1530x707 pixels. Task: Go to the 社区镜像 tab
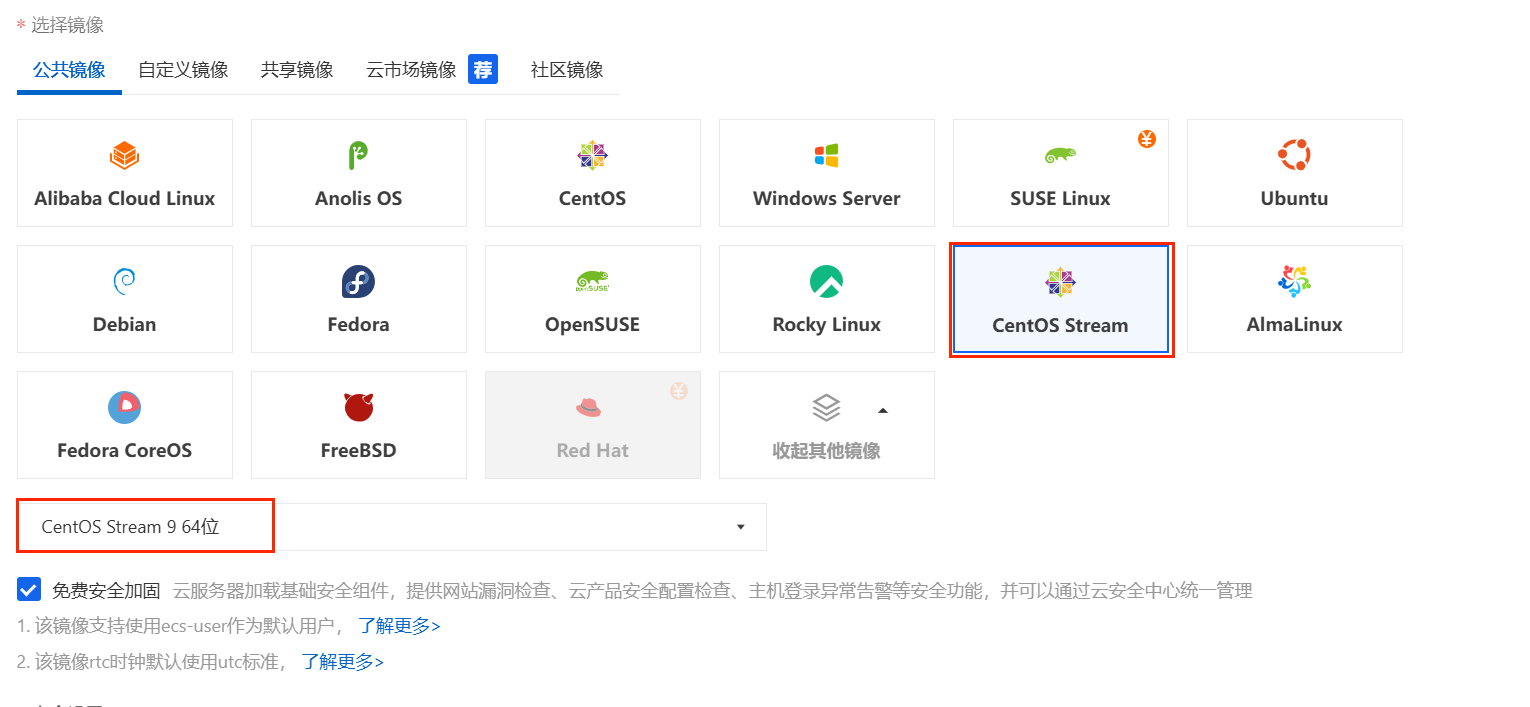click(567, 70)
